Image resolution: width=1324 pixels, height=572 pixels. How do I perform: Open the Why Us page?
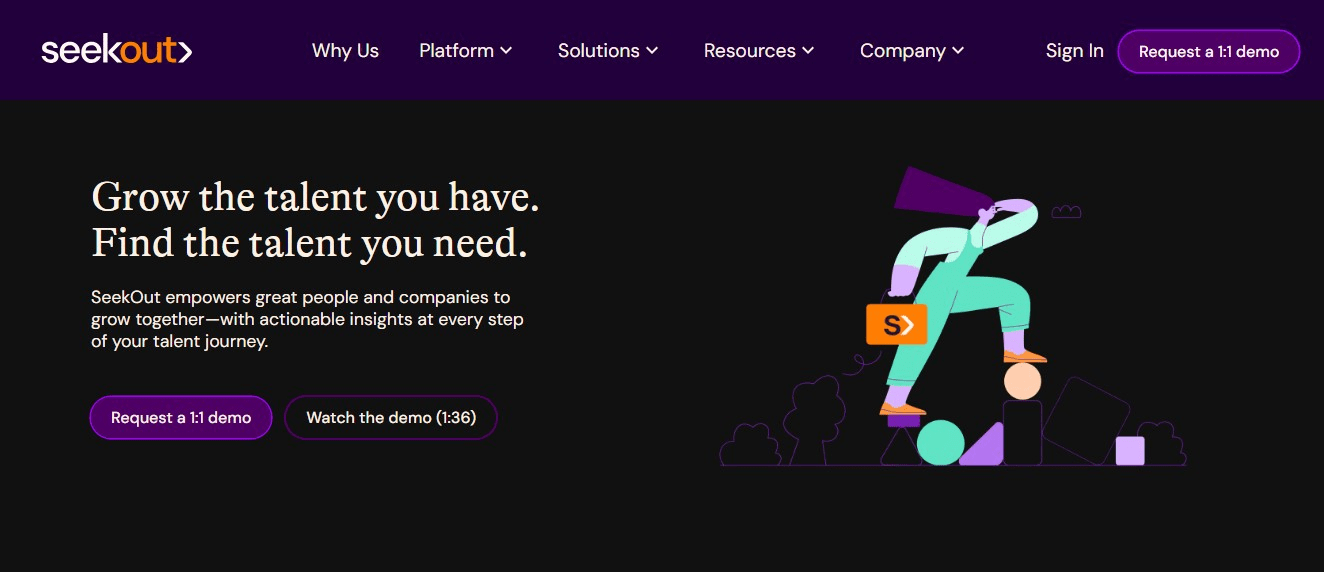345,51
